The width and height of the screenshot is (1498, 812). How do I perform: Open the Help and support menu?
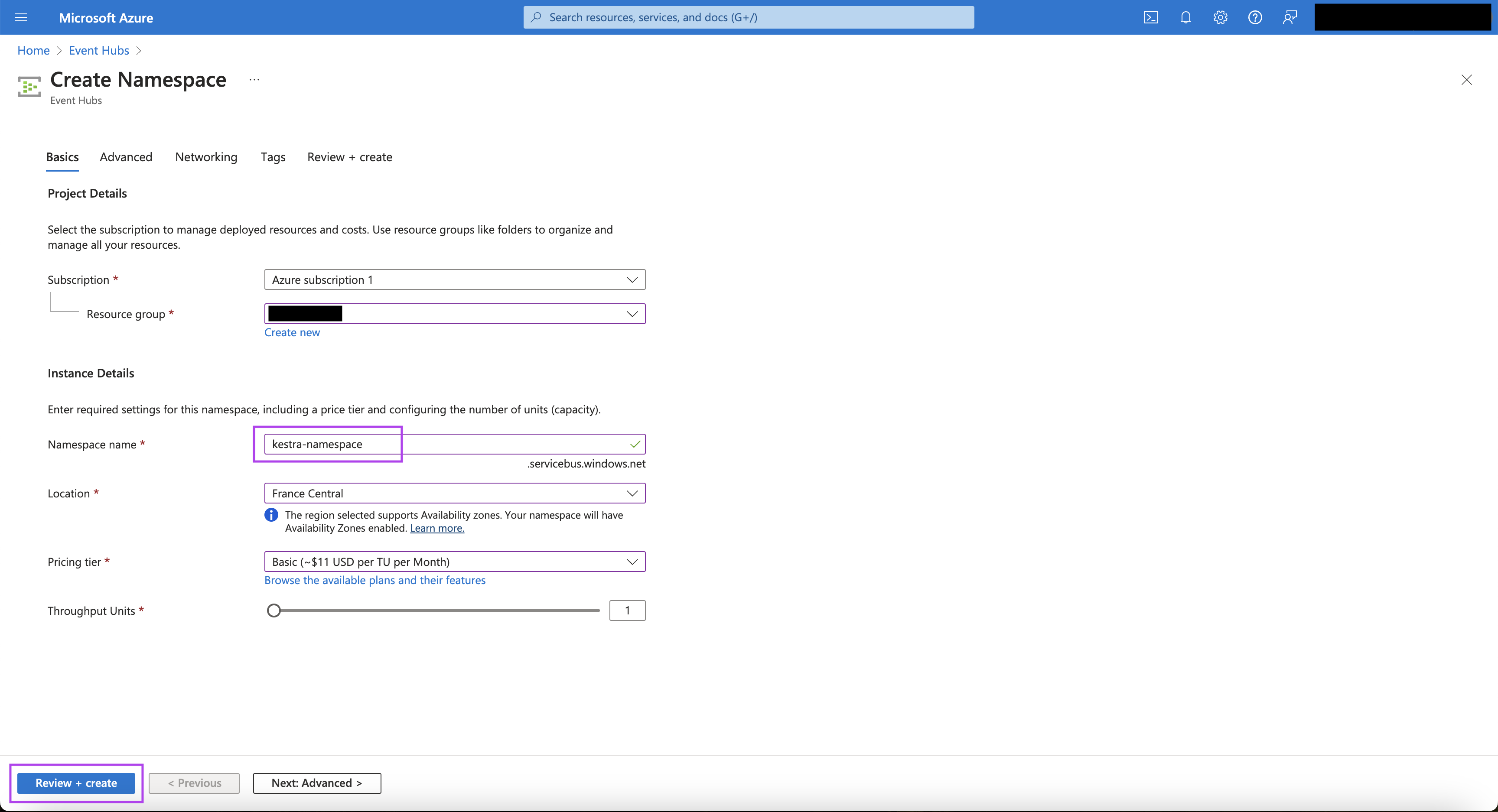[1254, 17]
